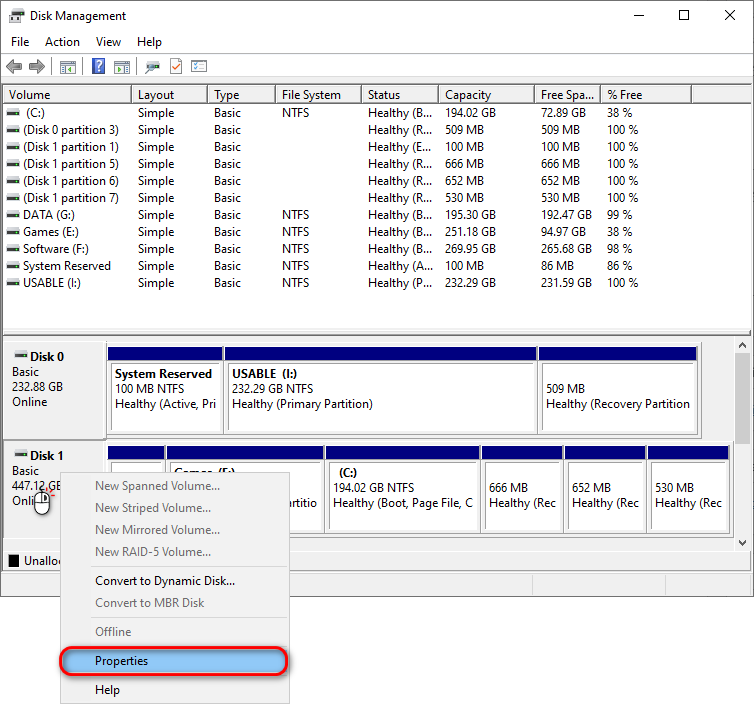The width and height of the screenshot is (754, 704).
Task: Click the graphical pane's scroll down arrow
Action: 742,542
